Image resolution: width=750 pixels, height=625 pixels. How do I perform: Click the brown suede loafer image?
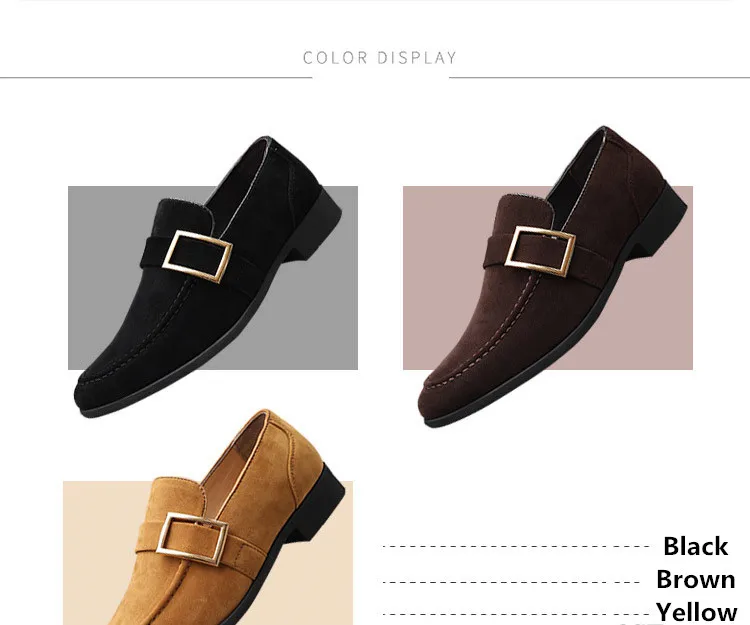pyautogui.click(x=552, y=276)
